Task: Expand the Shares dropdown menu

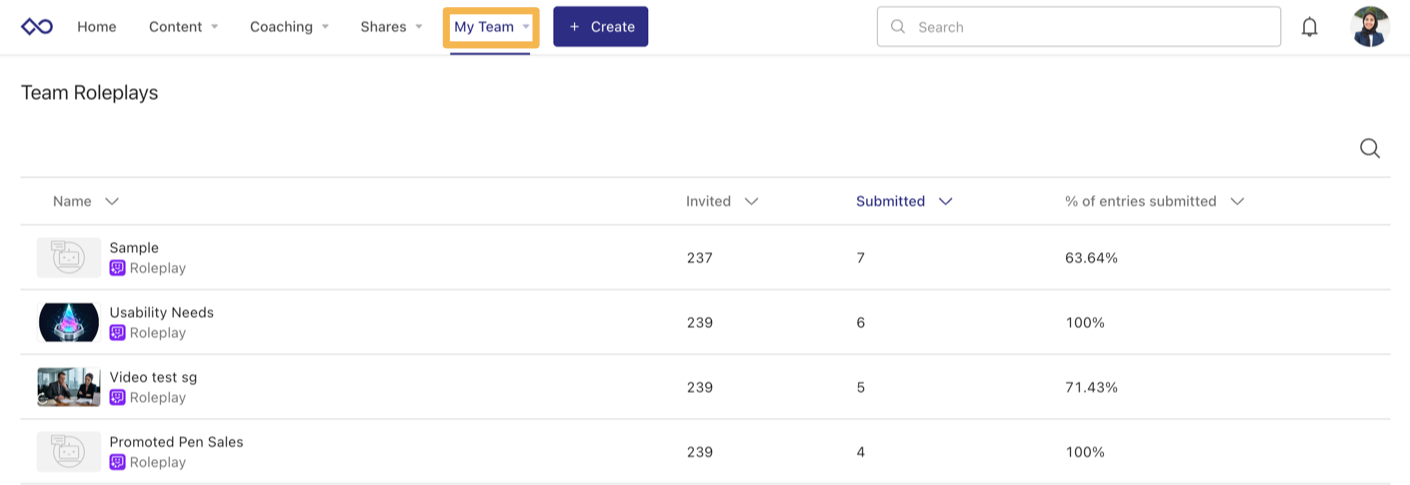Action: pyautogui.click(x=391, y=27)
